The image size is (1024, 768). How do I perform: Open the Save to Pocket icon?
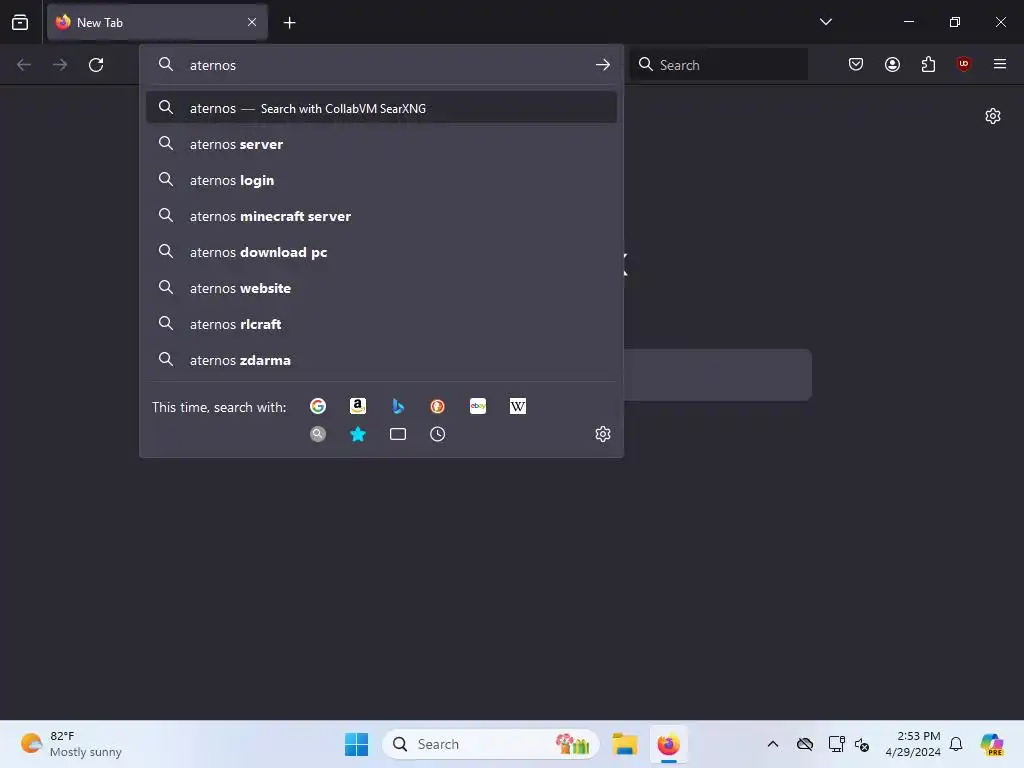click(x=856, y=64)
